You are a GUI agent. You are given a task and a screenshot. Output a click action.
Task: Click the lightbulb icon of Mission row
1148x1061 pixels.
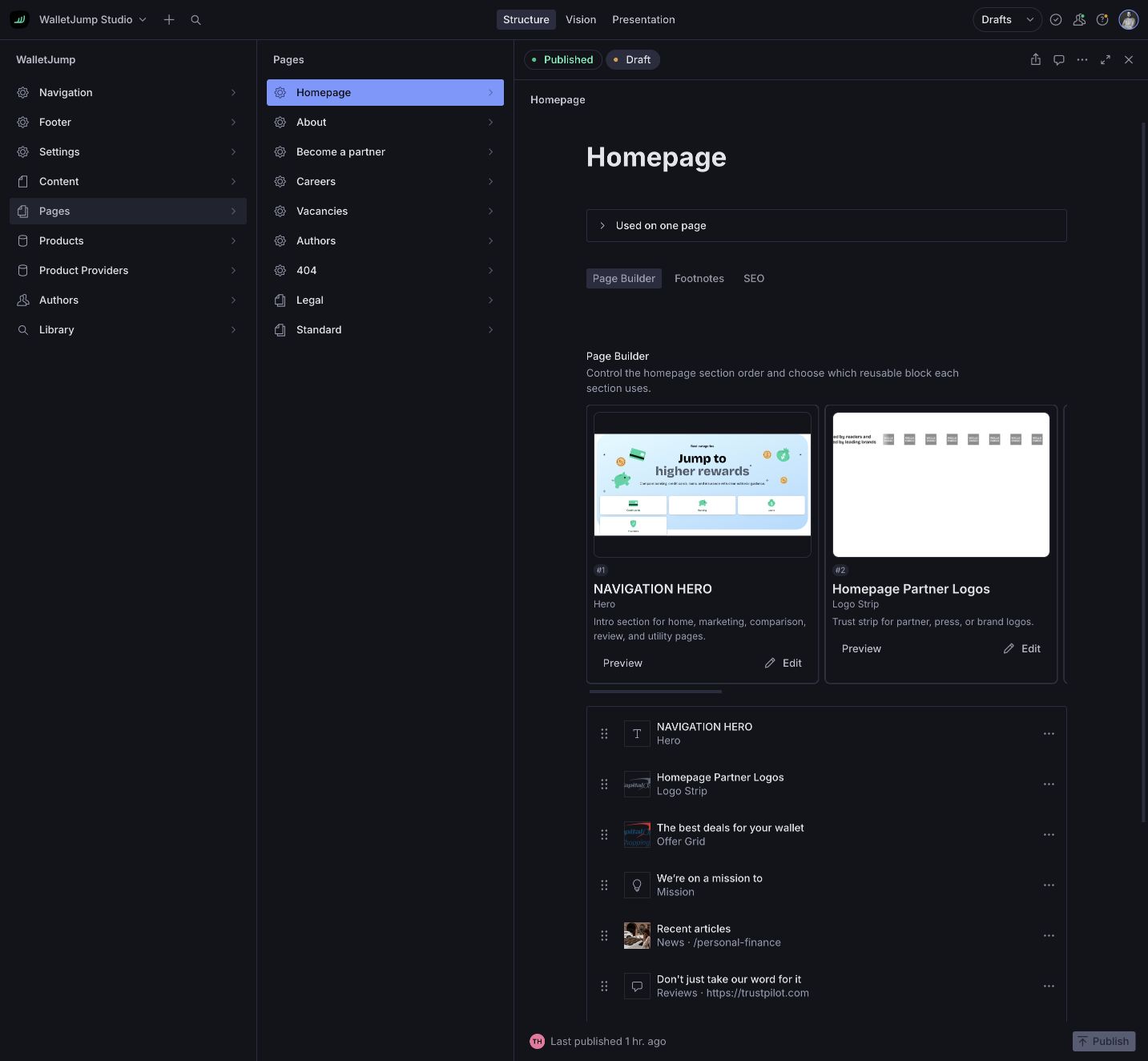[x=637, y=885]
